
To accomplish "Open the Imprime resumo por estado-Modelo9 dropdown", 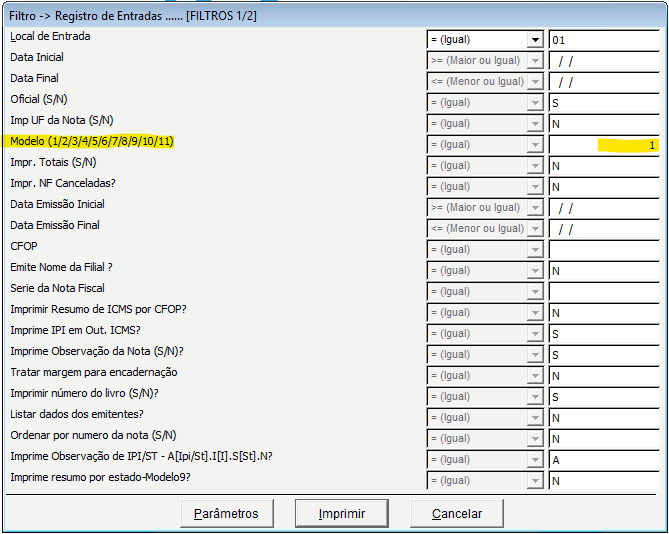I will [485, 481].
